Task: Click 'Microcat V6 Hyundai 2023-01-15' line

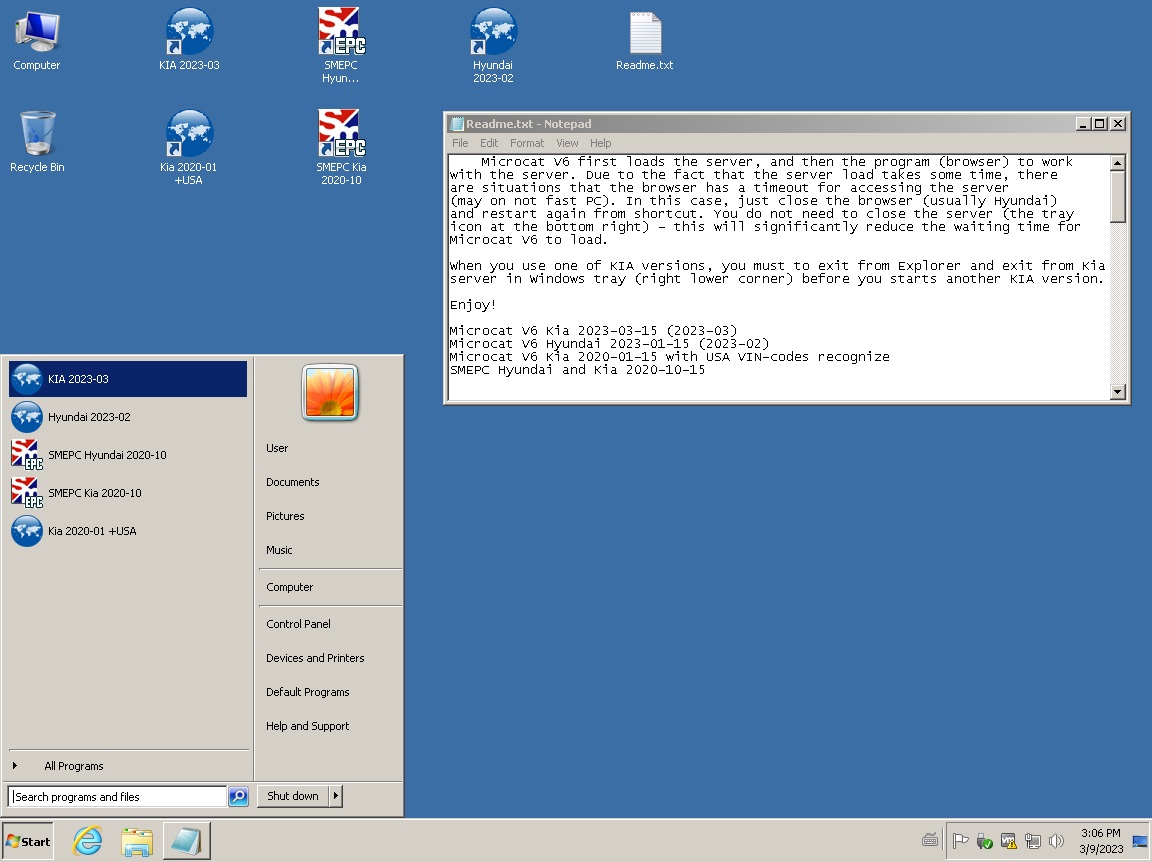Action: (x=609, y=344)
